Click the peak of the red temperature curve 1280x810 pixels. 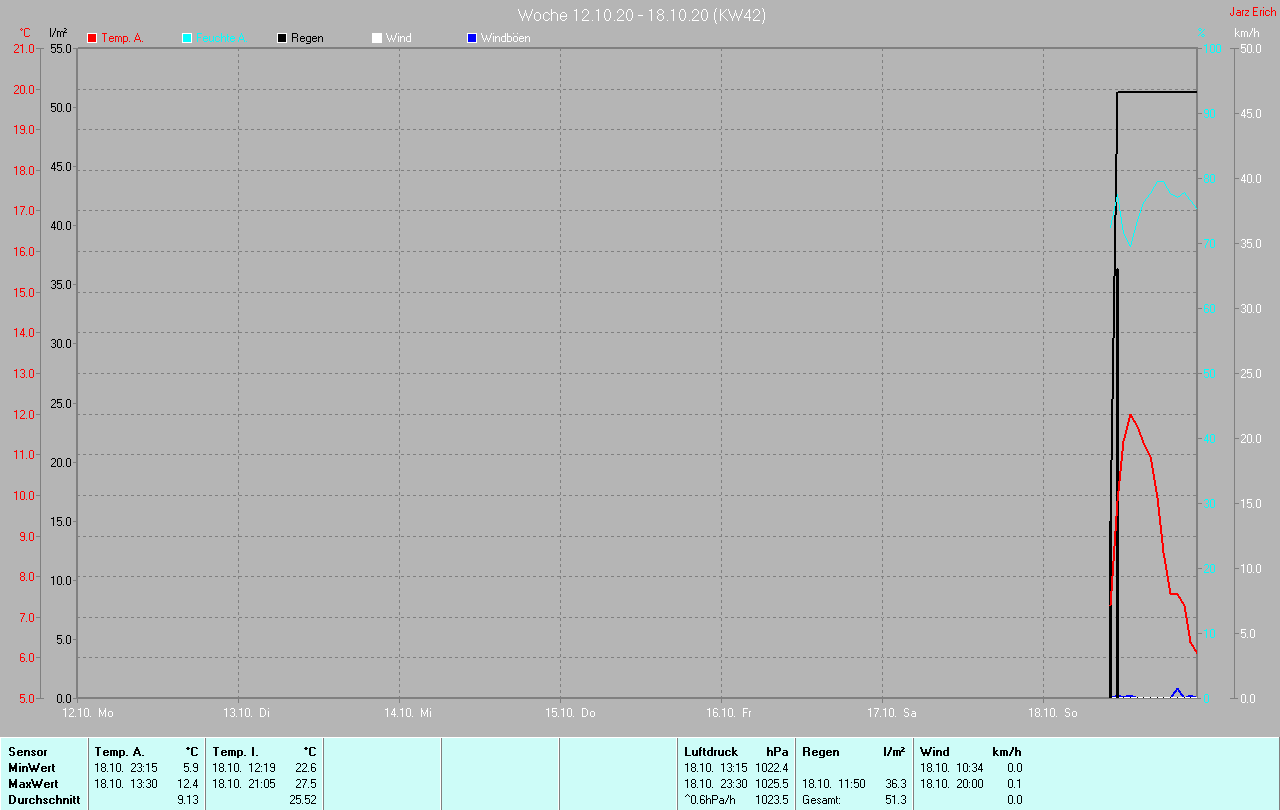click(1130, 415)
